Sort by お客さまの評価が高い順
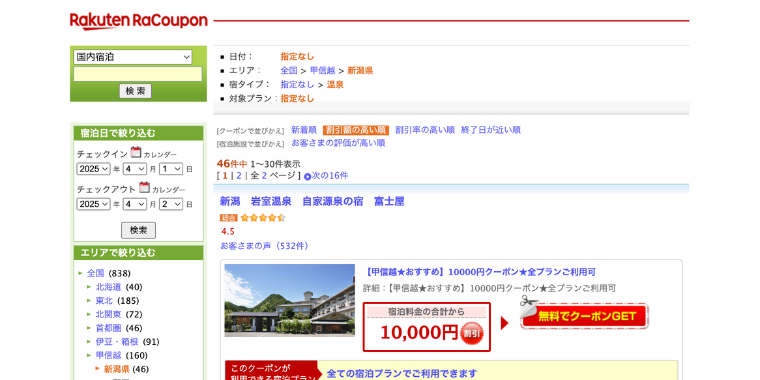760x380 pixels. pyautogui.click(x=338, y=143)
